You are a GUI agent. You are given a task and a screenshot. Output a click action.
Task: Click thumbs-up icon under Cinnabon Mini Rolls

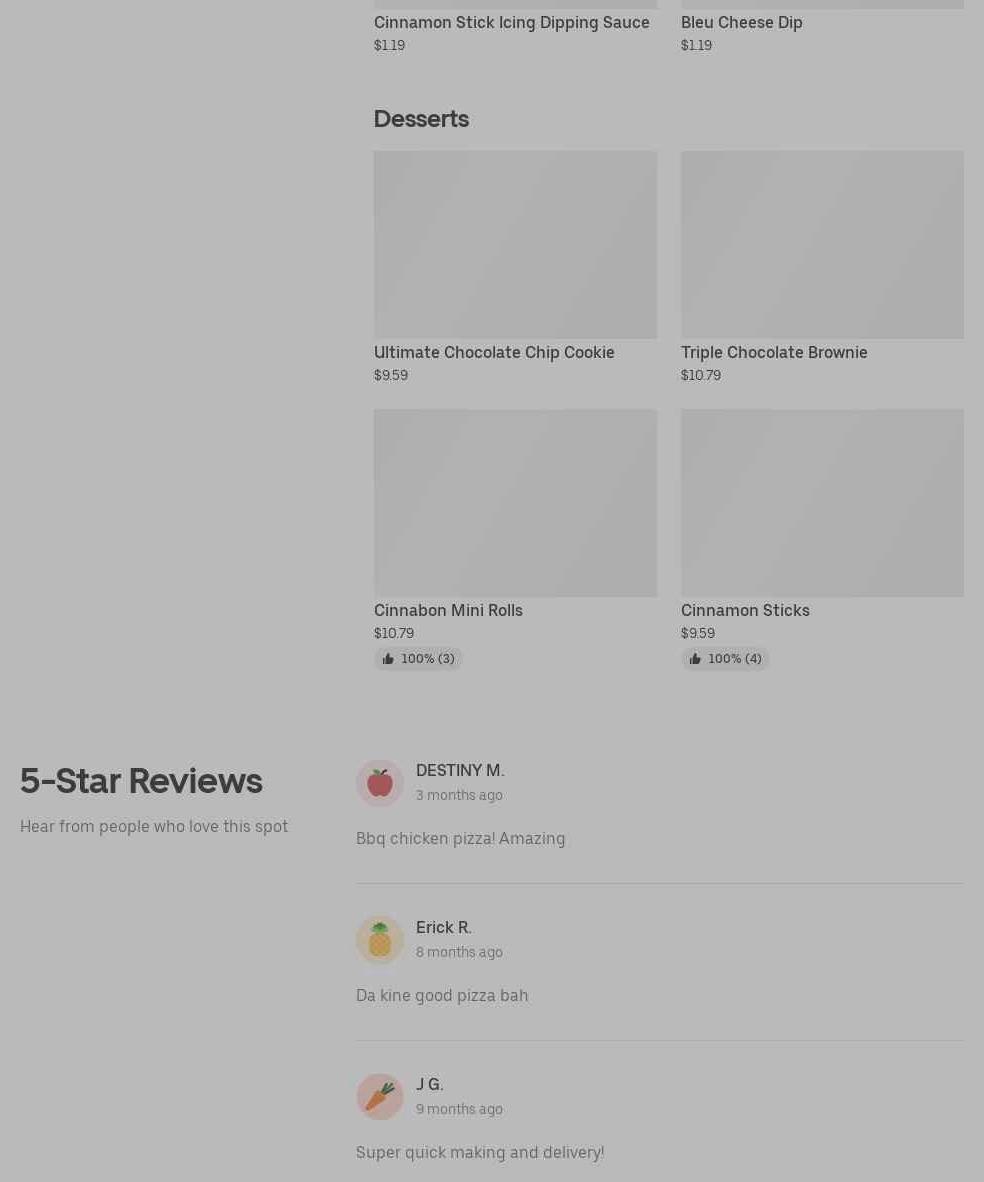[388, 659]
